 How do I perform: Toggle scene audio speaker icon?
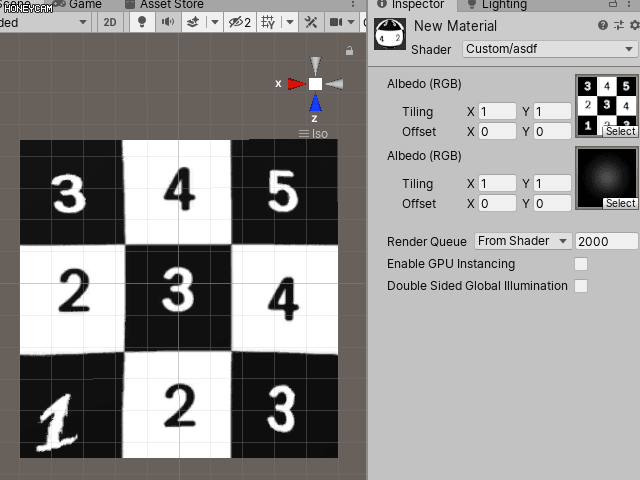[168, 22]
